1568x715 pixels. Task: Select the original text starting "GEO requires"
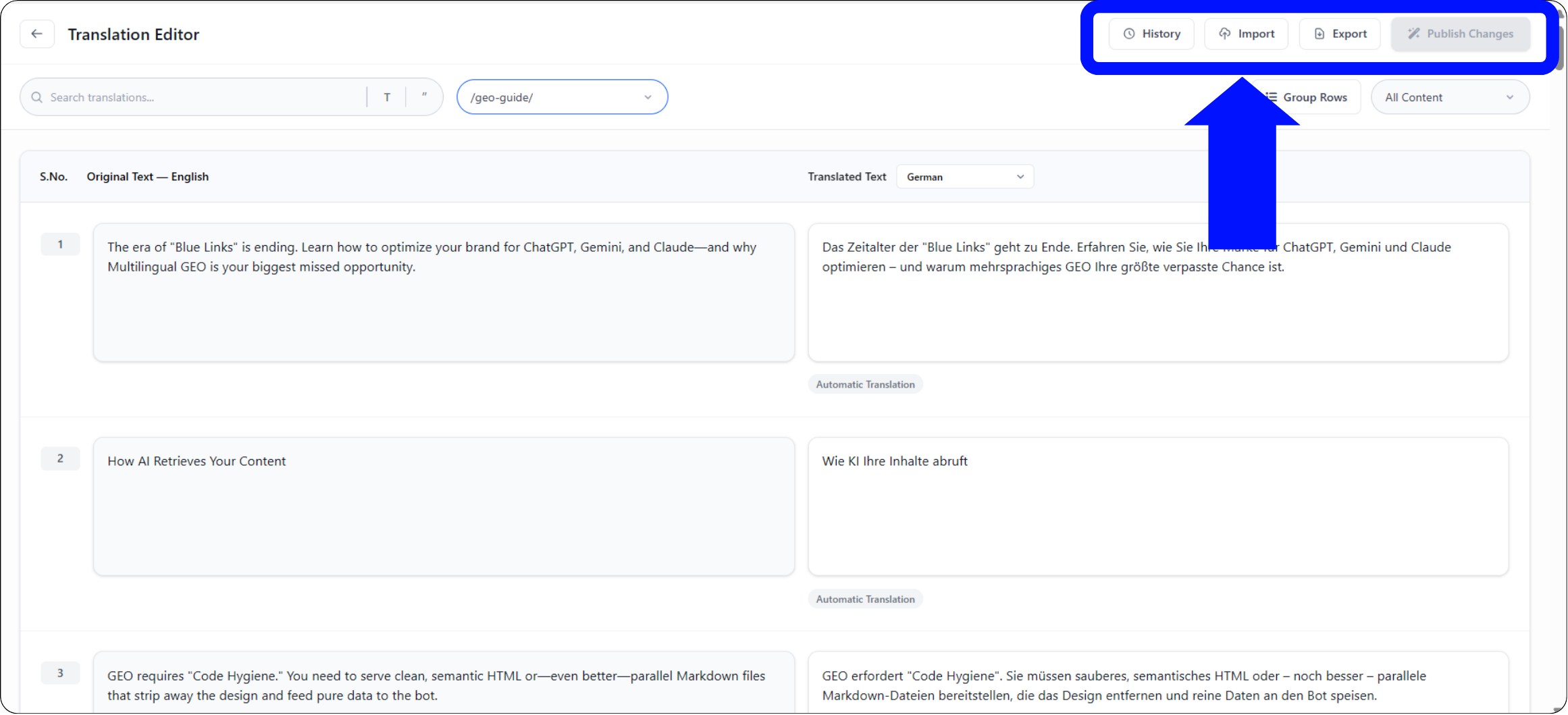click(444, 683)
